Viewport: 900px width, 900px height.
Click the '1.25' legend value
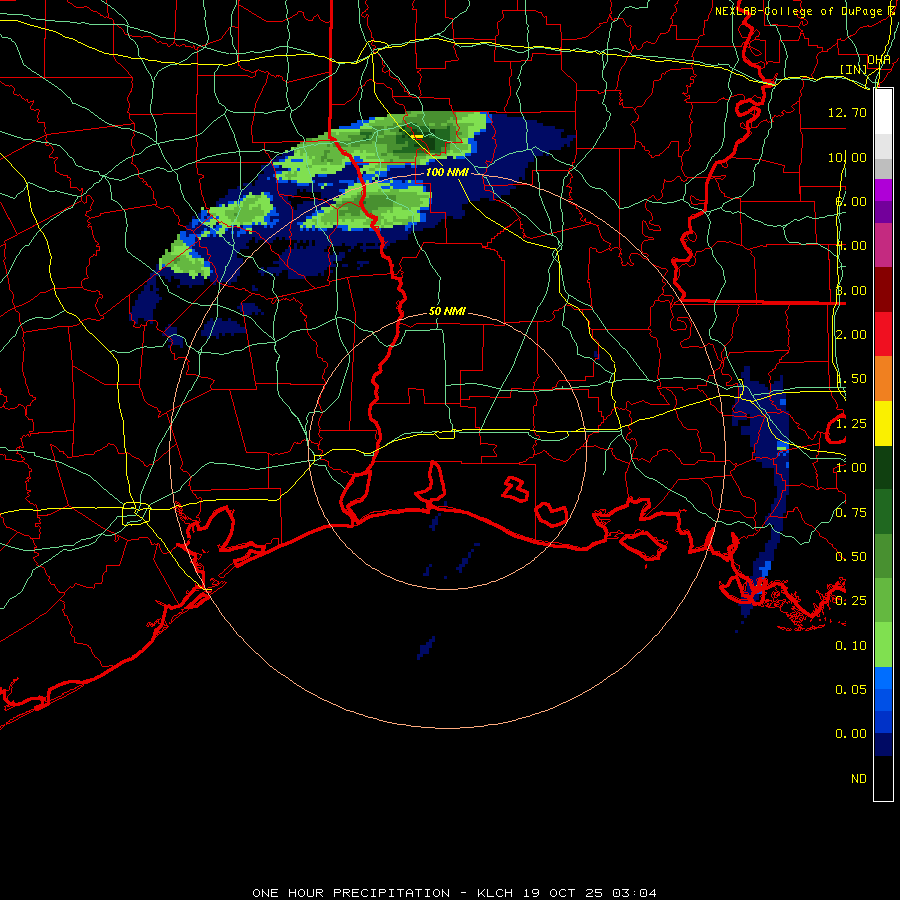(851, 424)
